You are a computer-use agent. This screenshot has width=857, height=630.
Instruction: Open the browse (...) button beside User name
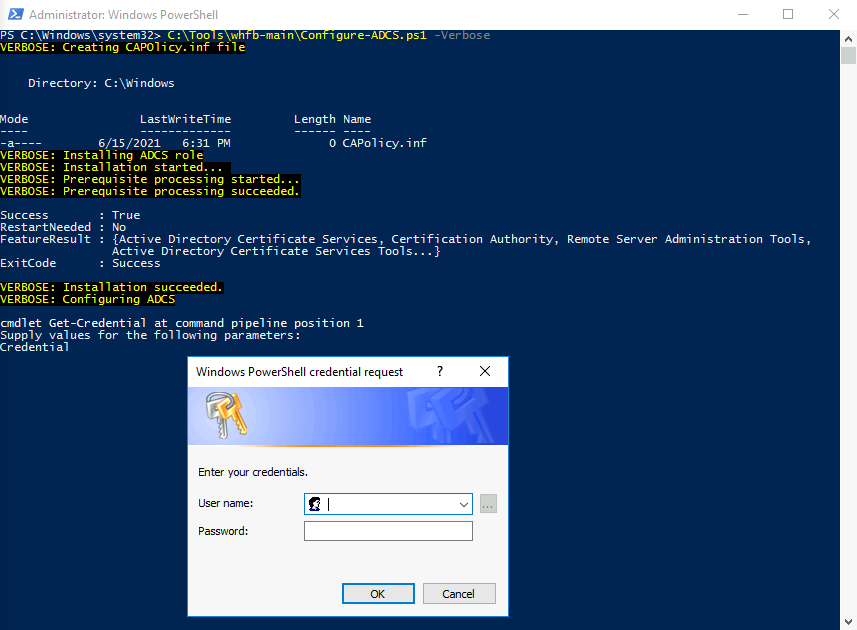point(488,504)
